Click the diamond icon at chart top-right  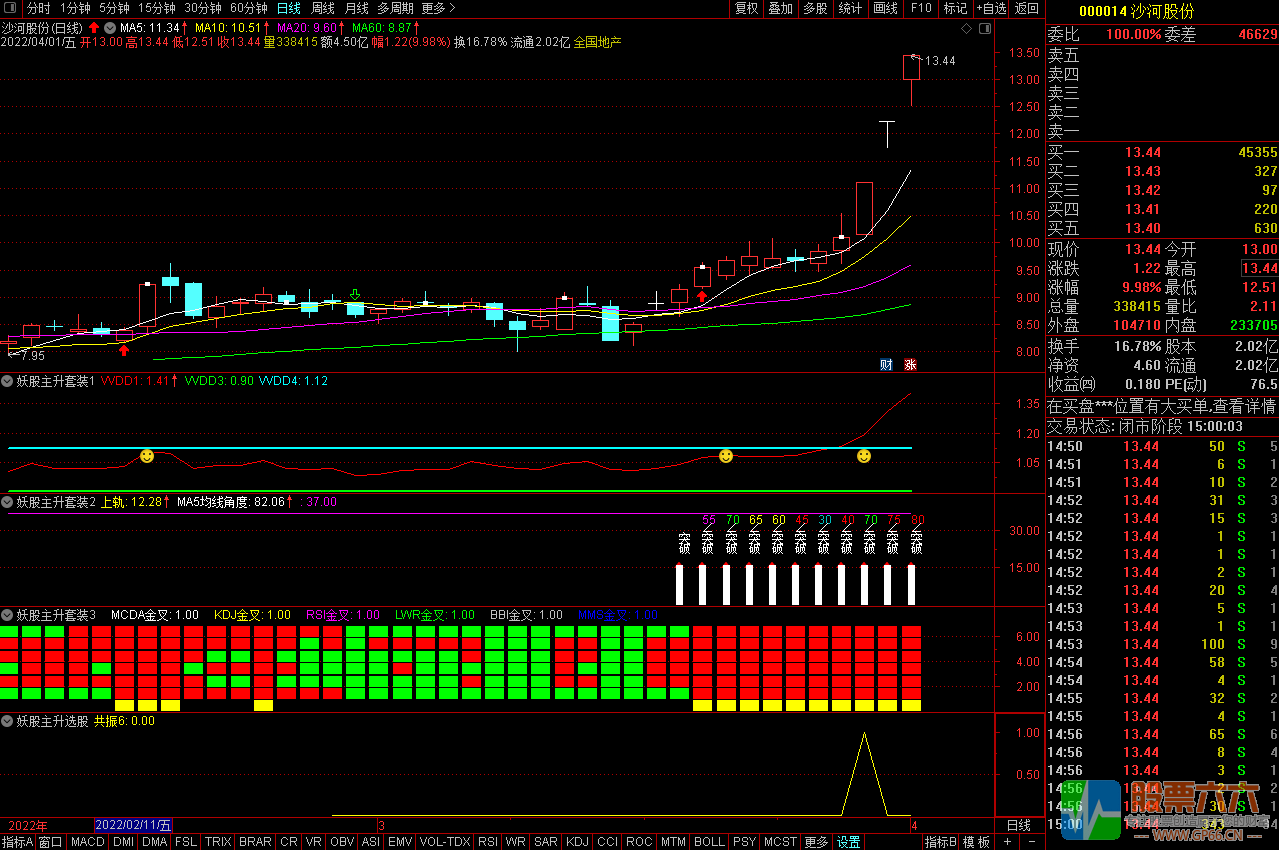(x=966, y=28)
